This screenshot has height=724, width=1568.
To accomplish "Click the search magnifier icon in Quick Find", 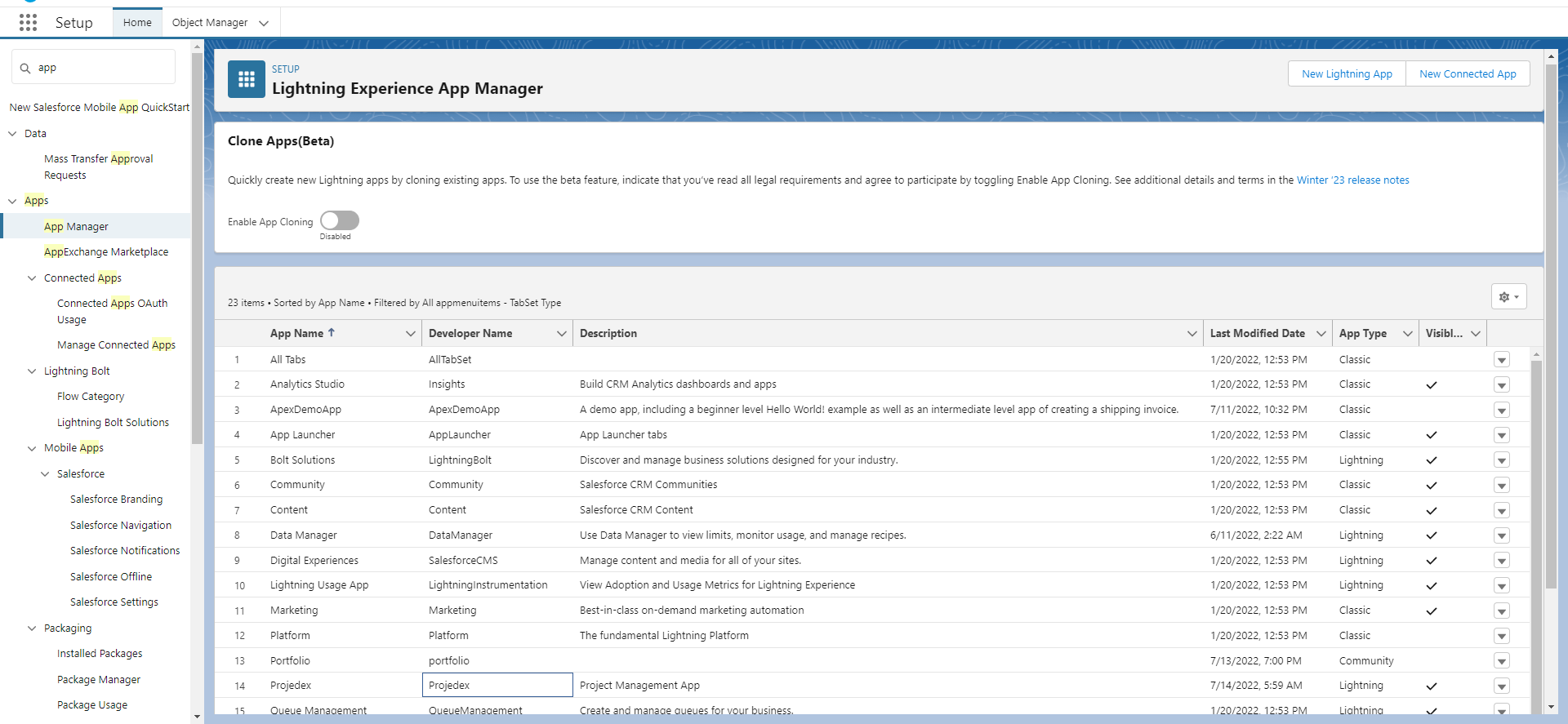I will point(25,69).
